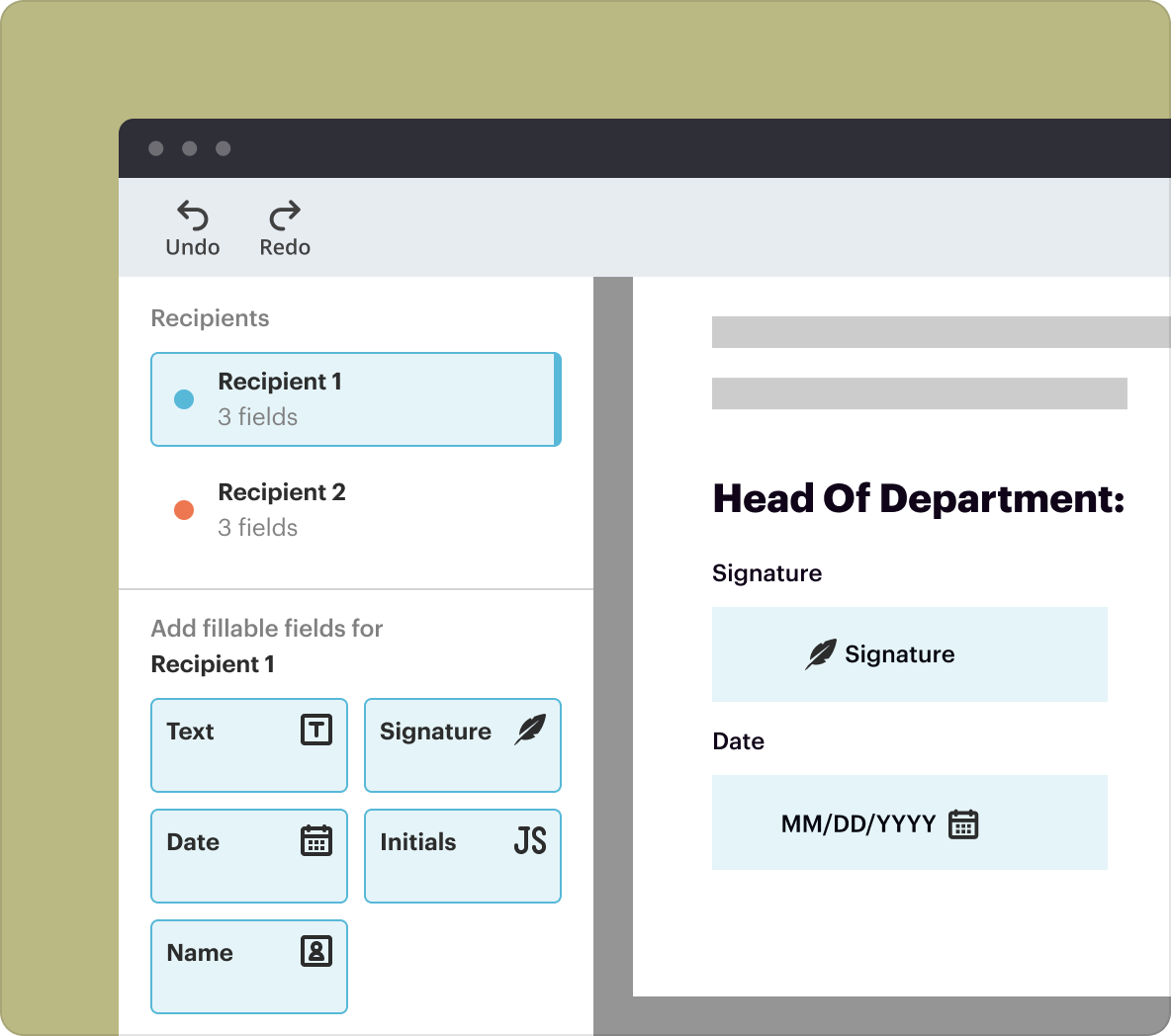Select Recipient 1 from the recipients list

click(355, 398)
